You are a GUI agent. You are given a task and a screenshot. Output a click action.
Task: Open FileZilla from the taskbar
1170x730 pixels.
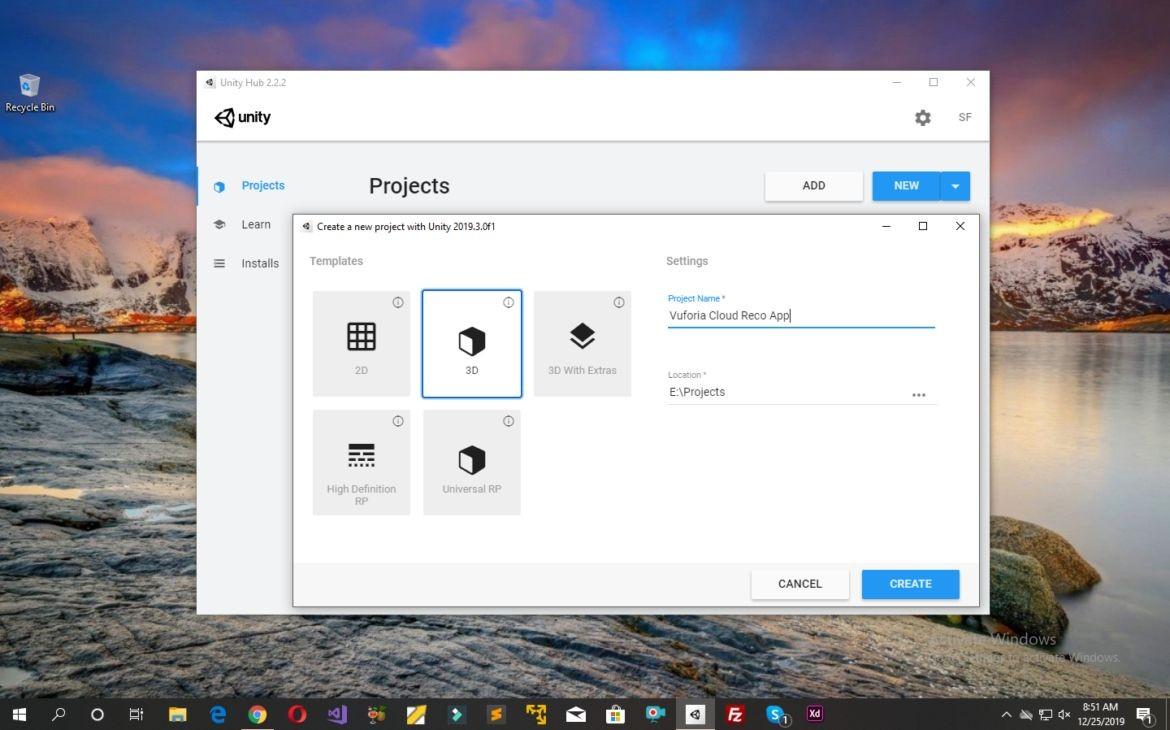[735, 714]
